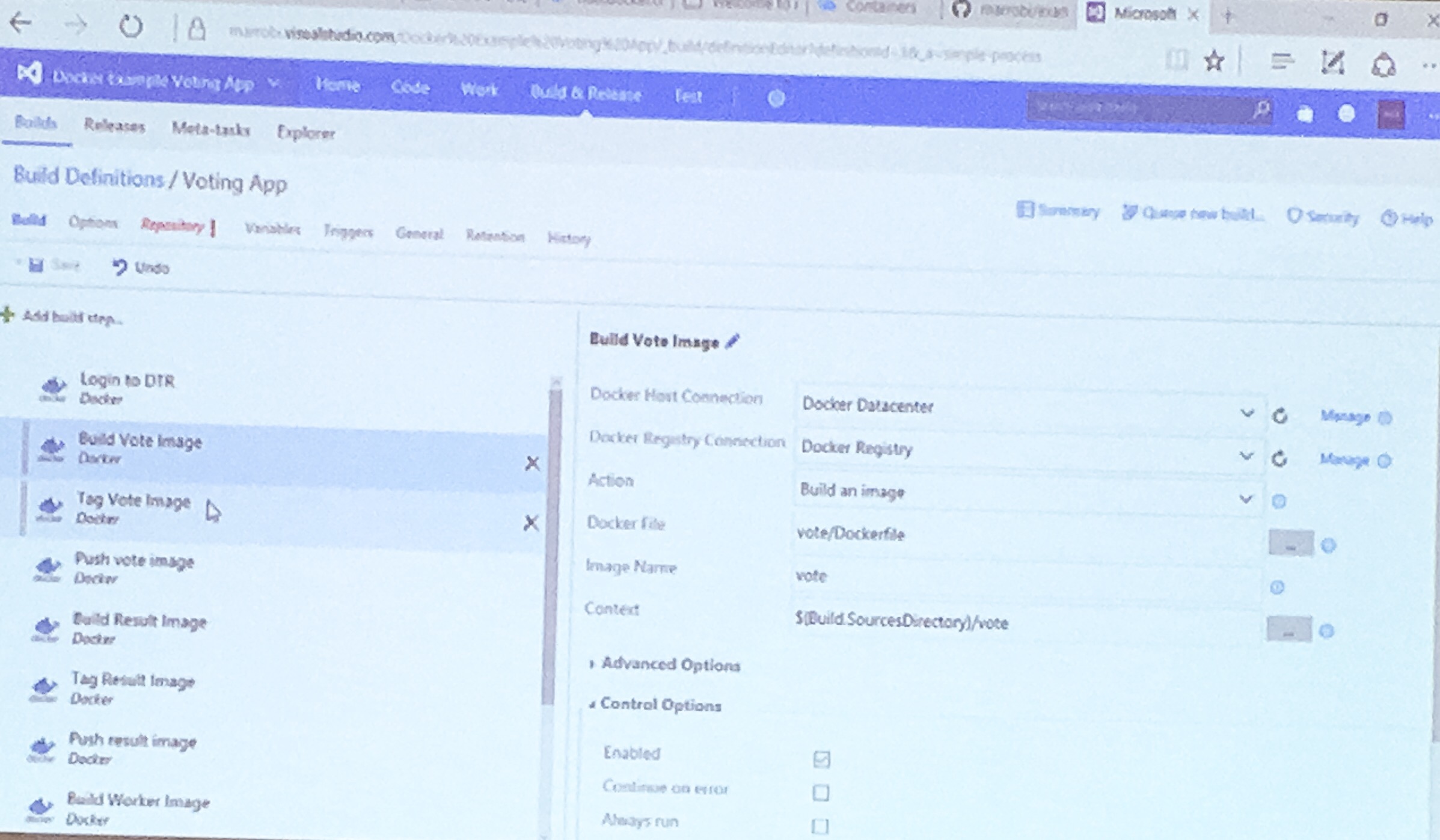Open the Home menu

click(x=337, y=85)
